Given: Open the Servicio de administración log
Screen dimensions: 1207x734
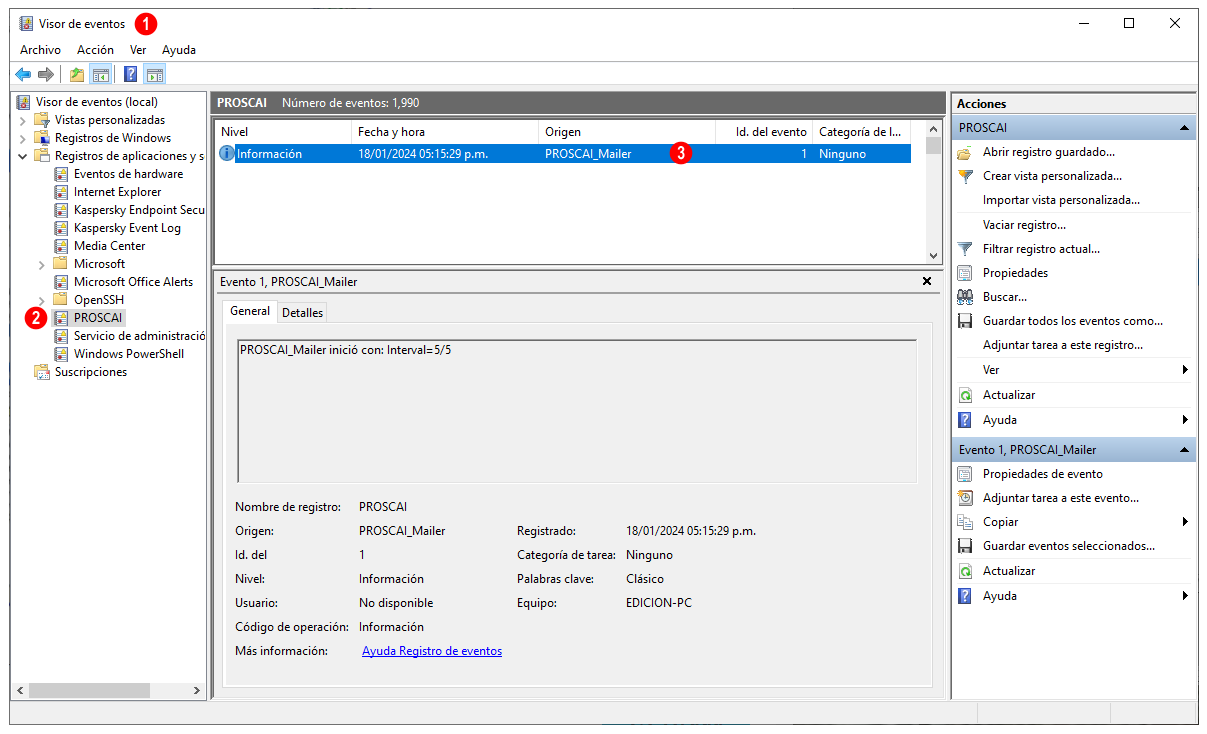Looking at the screenshot, I should [x=139, y=336].
